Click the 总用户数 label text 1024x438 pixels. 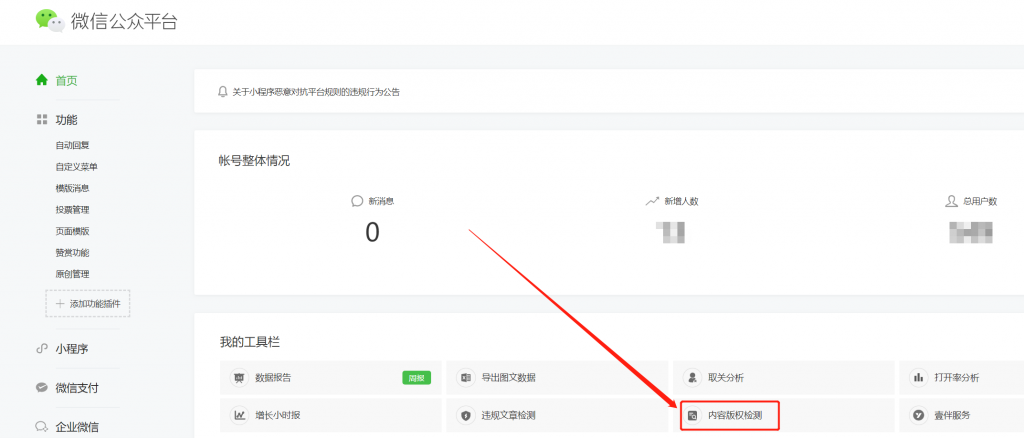click(980, 201)
